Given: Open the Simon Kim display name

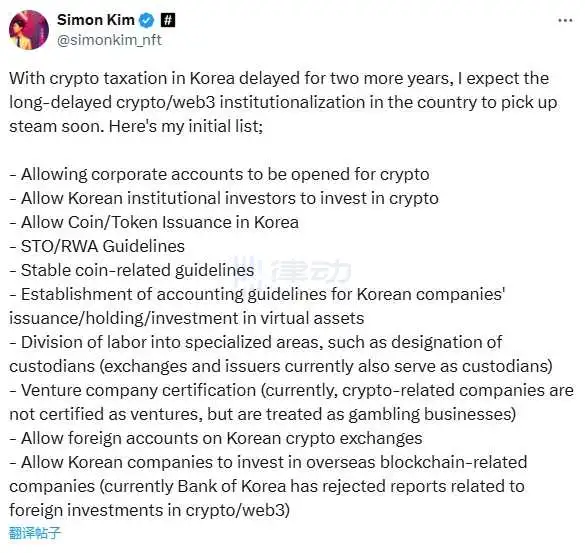Looking at the screenshot, I should (x=96, y=20).
